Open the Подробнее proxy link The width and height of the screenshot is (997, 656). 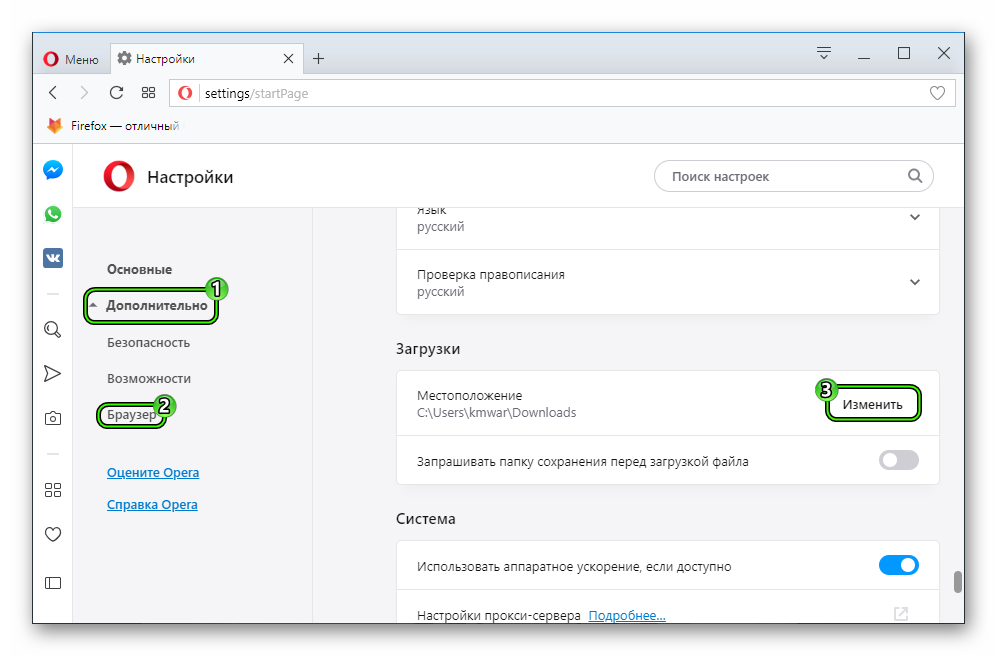(627, 615)
